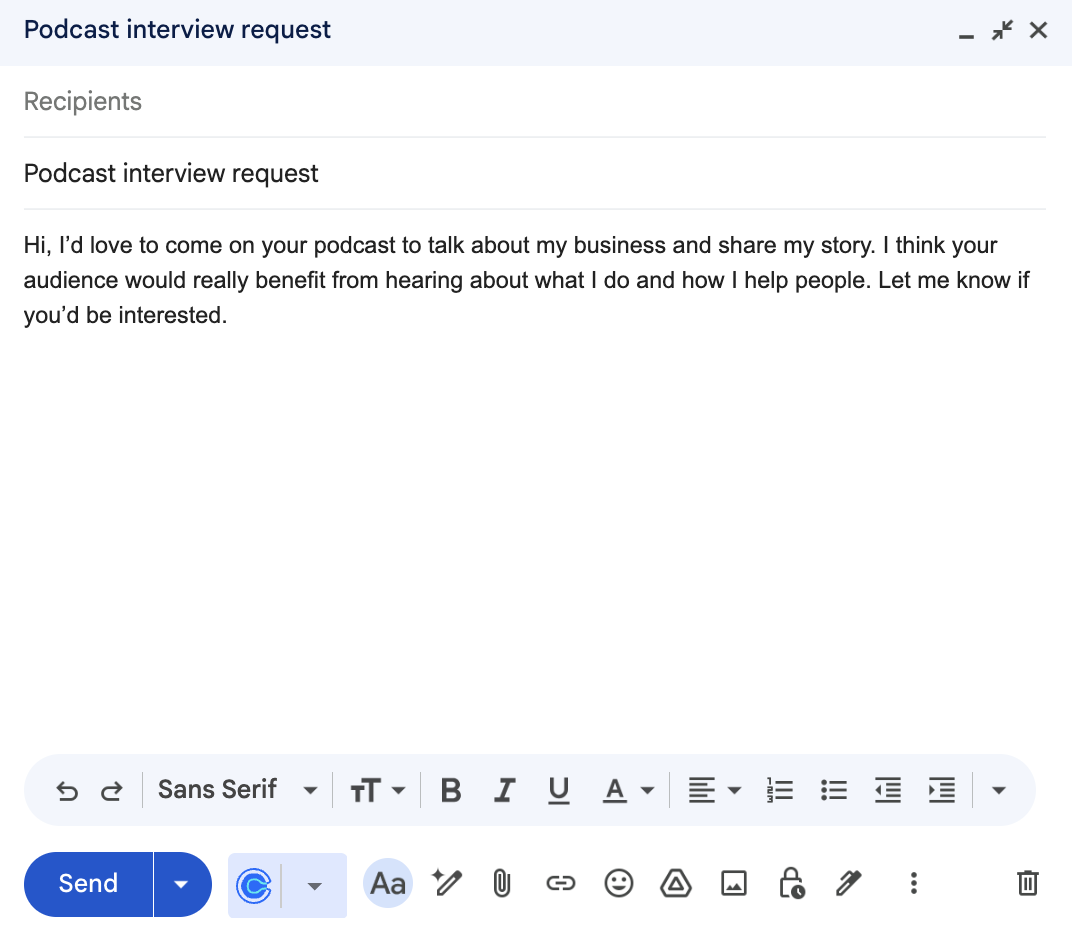The width and height of the screenshot is (1072, 938).
Task: Toggle italic formatting
Action: coord(505,791)
